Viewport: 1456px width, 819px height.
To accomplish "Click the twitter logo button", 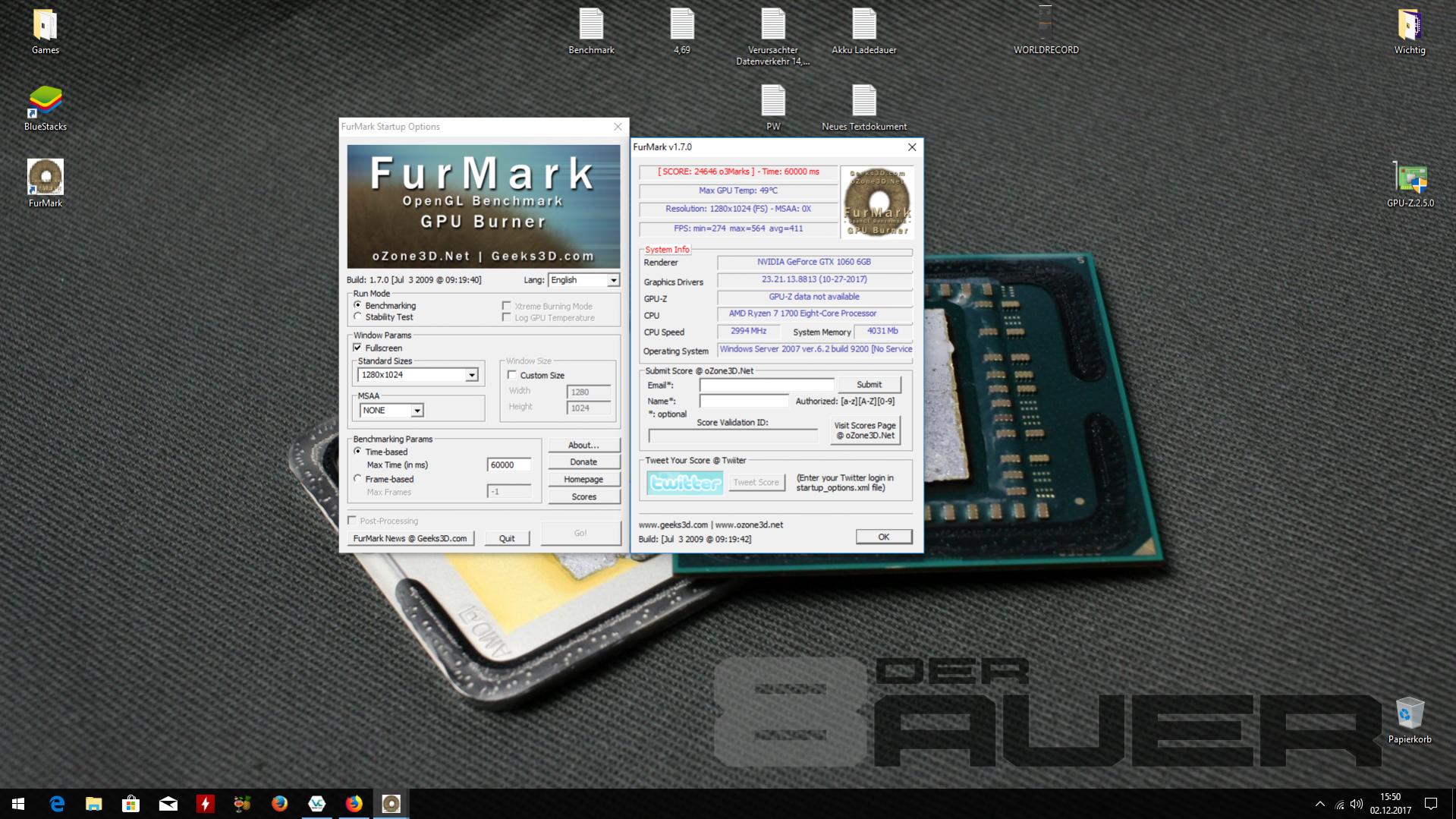I will (x=684, y=483).
